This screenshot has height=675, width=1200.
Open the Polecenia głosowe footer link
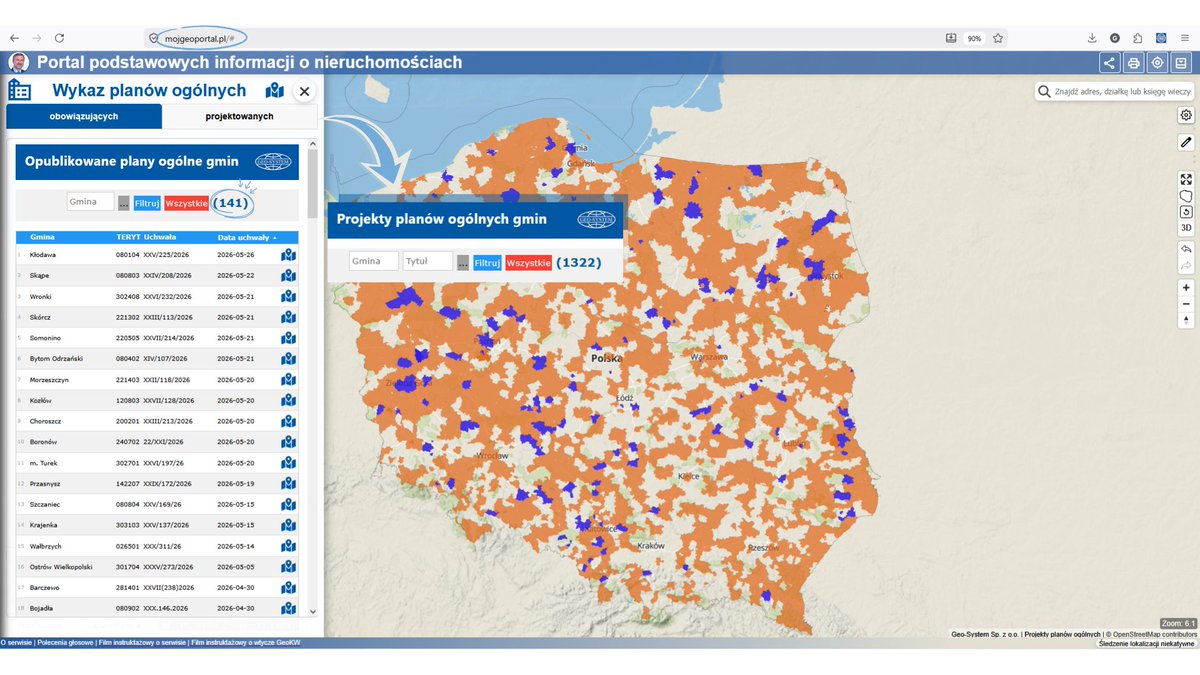coord(66,643)
